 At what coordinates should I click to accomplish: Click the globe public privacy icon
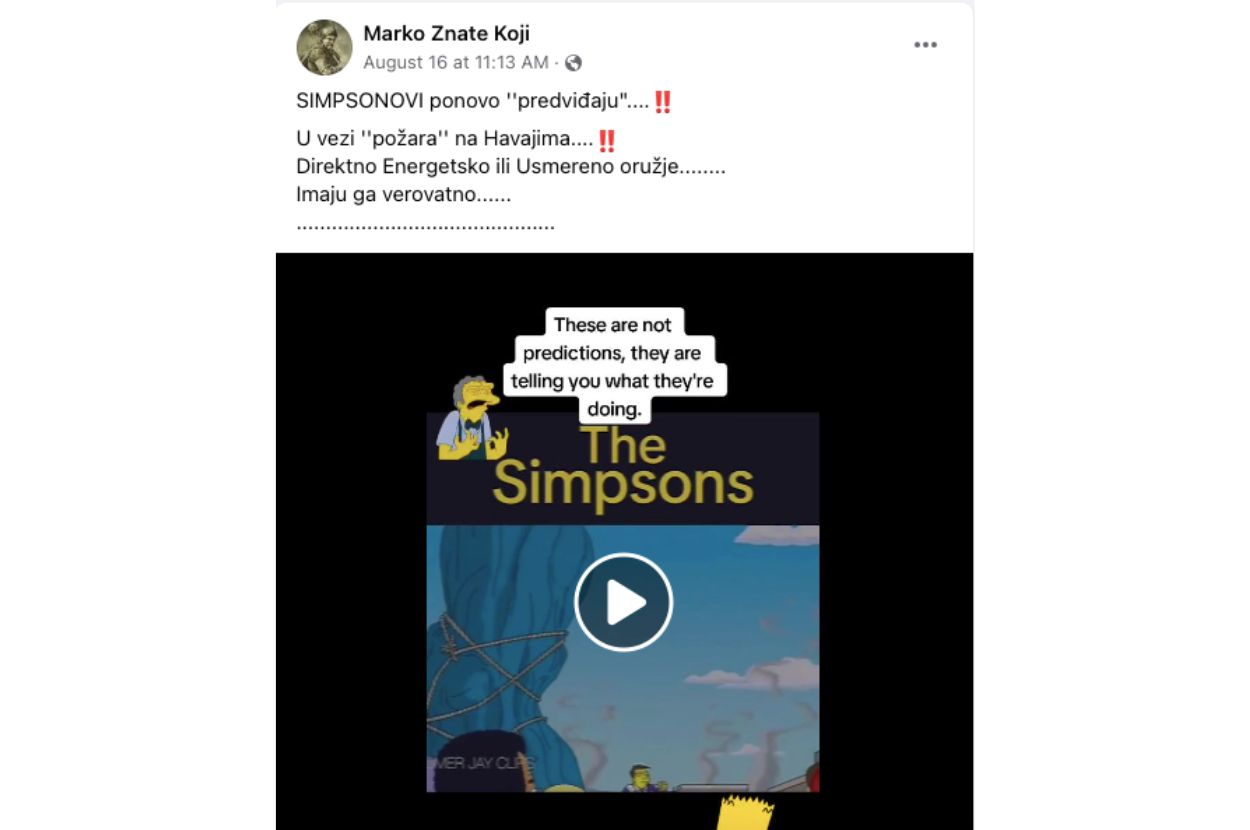(573, 63)
